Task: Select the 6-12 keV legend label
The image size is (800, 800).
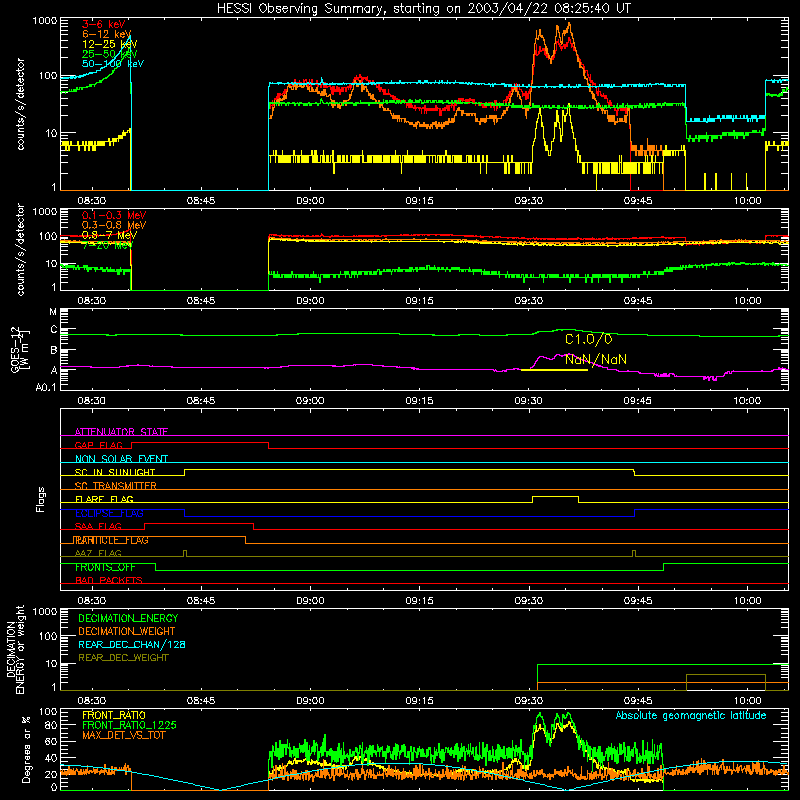Action: tap(107, 34)
